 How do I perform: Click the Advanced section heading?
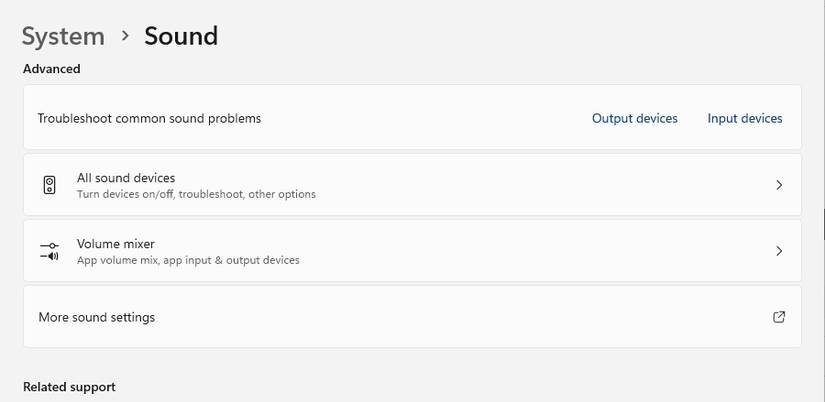tap(52, 69)
